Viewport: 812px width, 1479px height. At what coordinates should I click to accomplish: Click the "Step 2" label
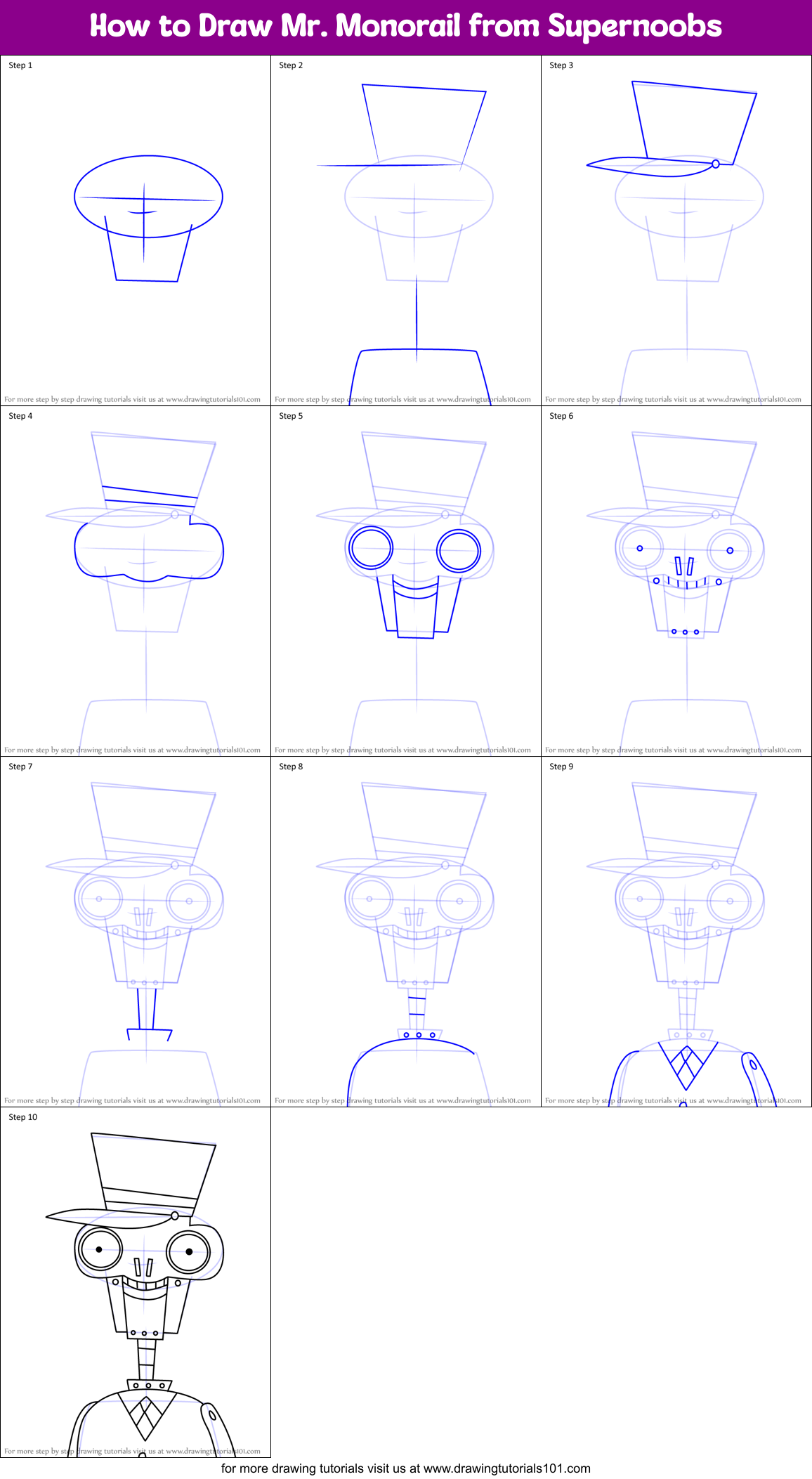click(x=291, y=65)
